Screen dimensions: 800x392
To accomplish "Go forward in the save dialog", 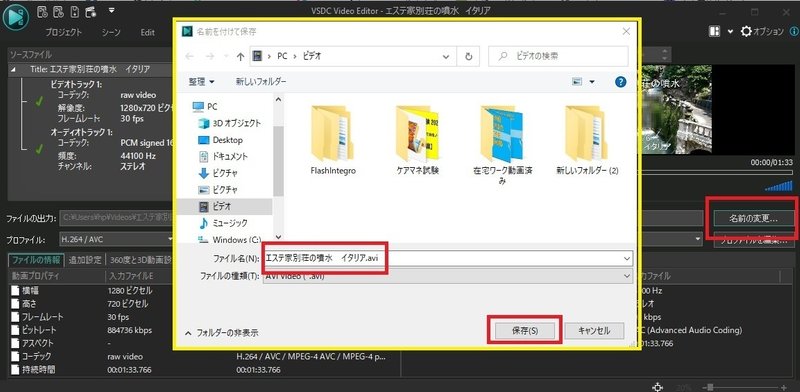I will [x=209, y=56].
